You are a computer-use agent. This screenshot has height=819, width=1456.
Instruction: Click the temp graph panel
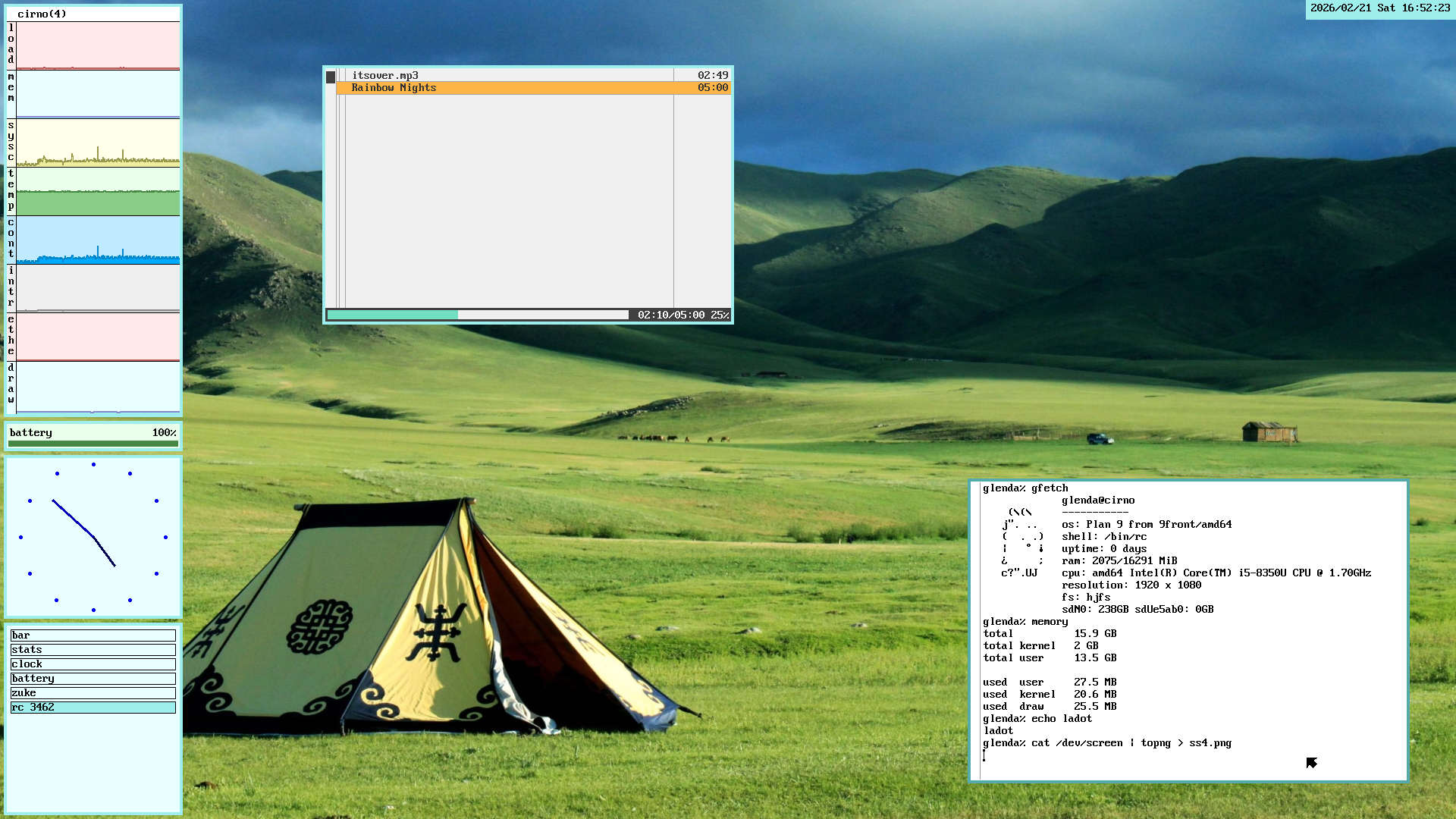pyautogui.click(x=98, y=191)
